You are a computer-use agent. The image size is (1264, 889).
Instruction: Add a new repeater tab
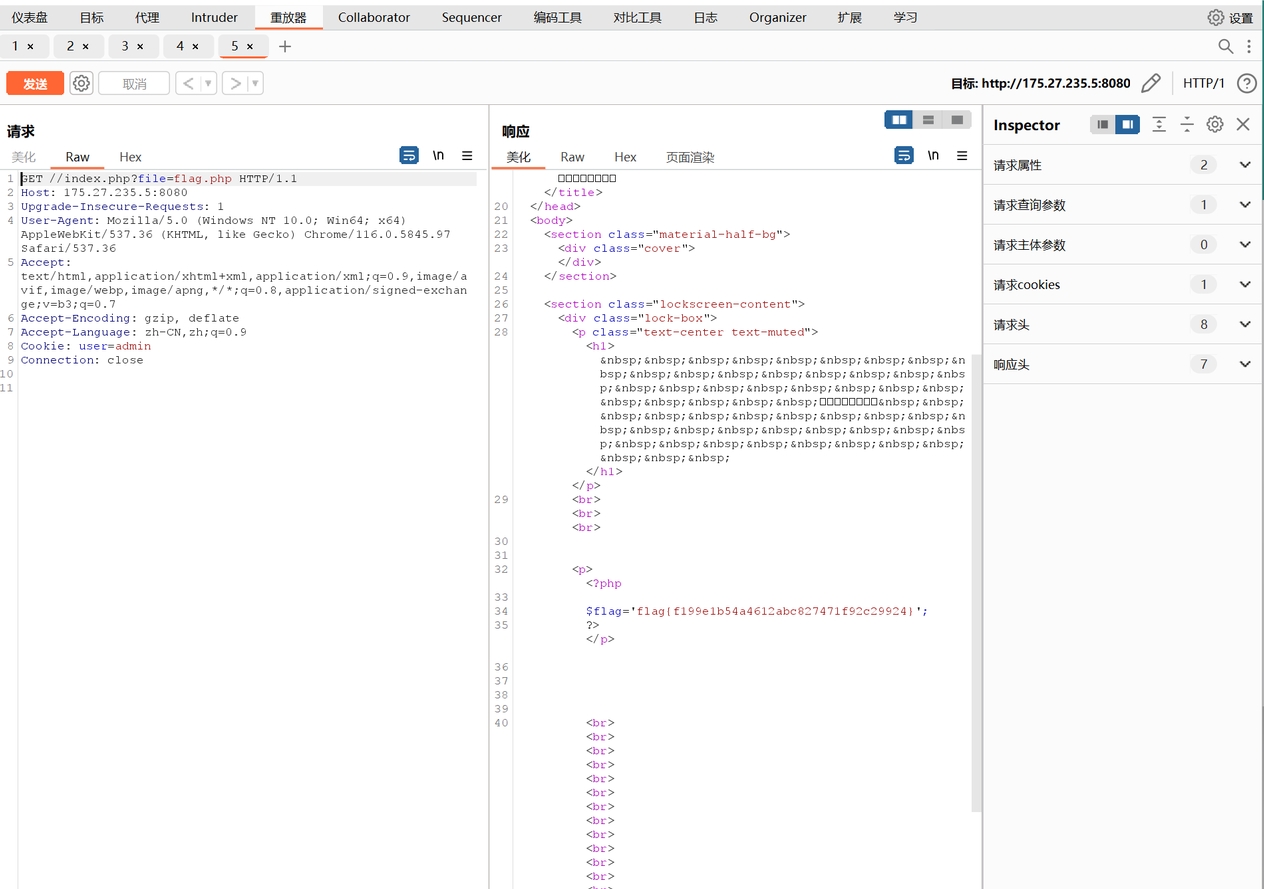click(285, 46)
